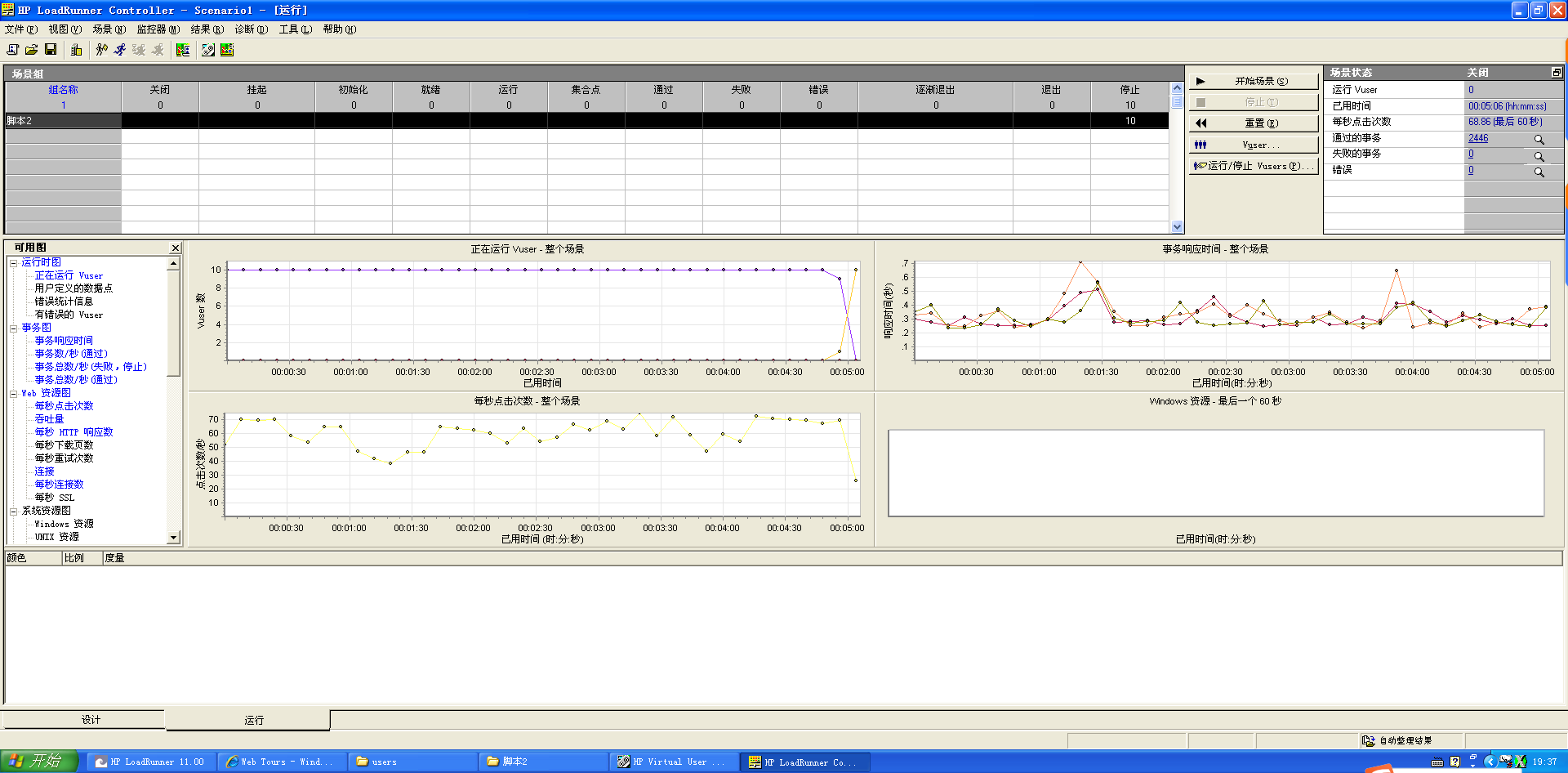Open the 监控器 menu
This screenshot has width=1568, height=773.
158,29
